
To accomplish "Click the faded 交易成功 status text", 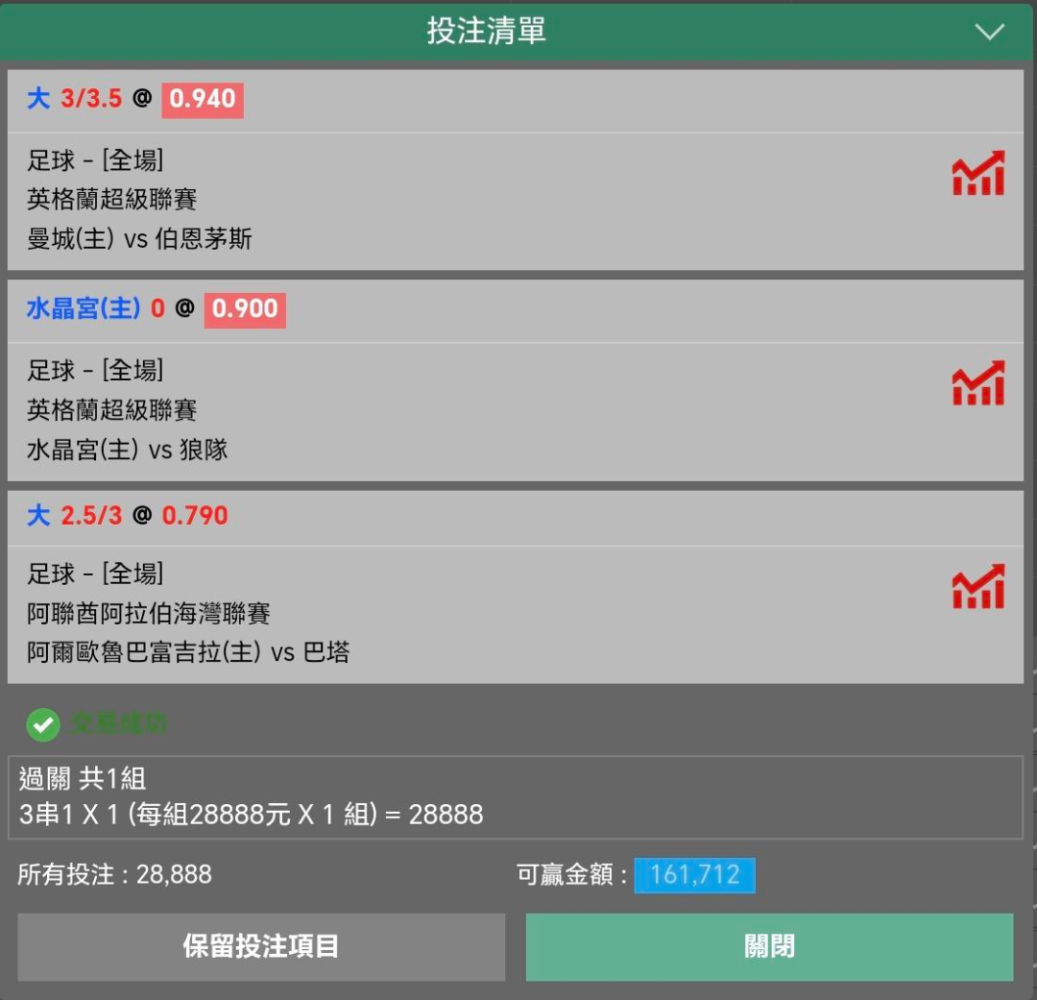I will [118, 724].
